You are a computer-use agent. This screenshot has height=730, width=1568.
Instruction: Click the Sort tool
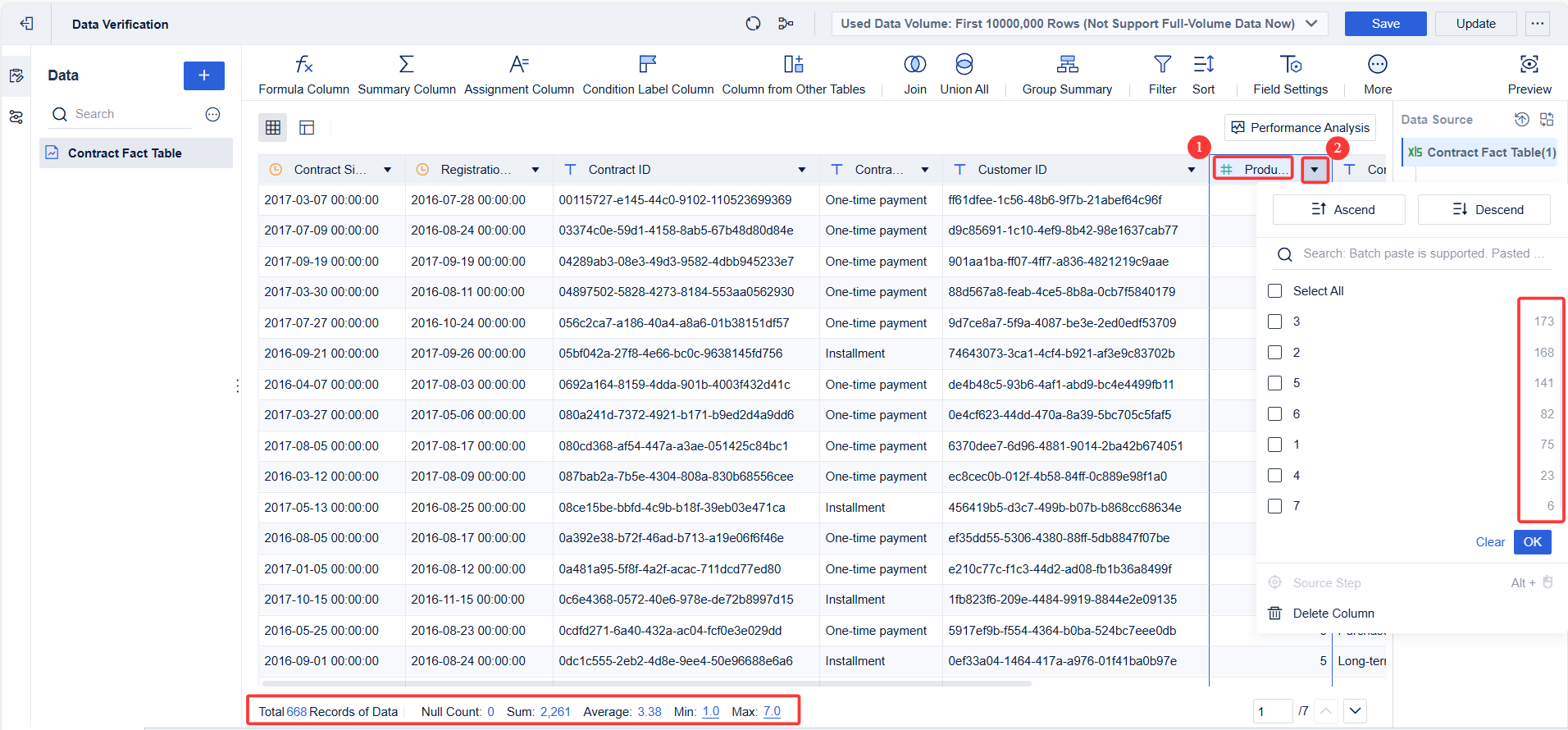coord(1203,75)
